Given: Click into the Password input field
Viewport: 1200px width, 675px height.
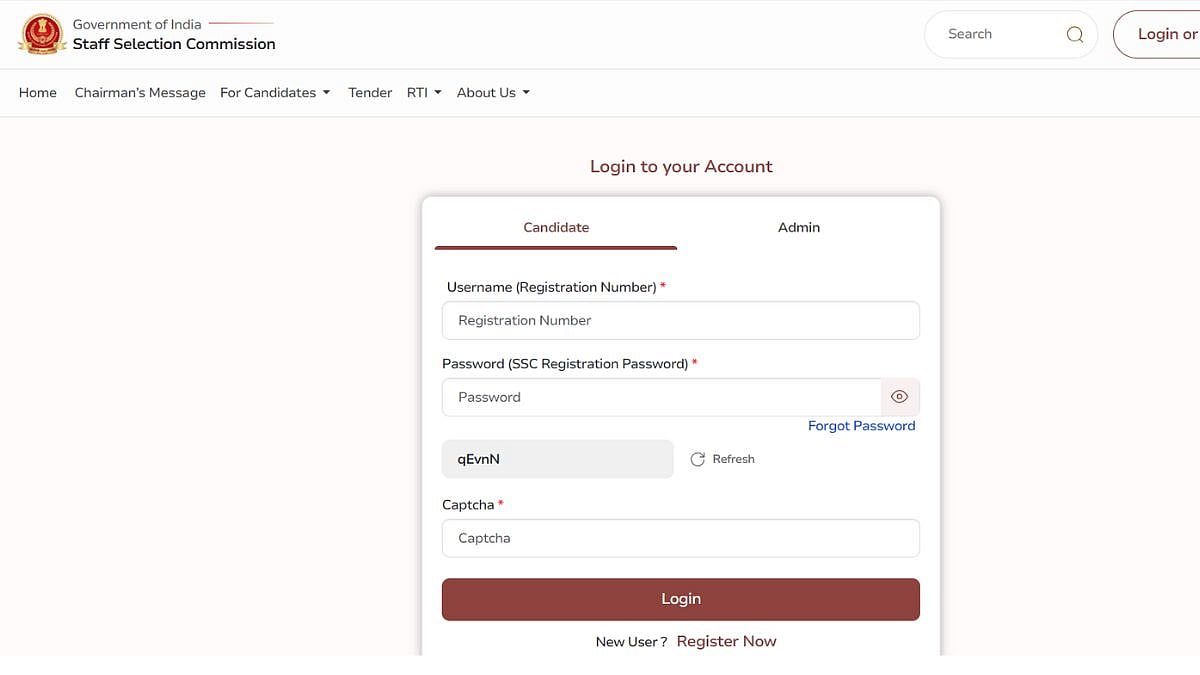Looking at the screenshot, I should pyautogui.click(x=660, y=397).
